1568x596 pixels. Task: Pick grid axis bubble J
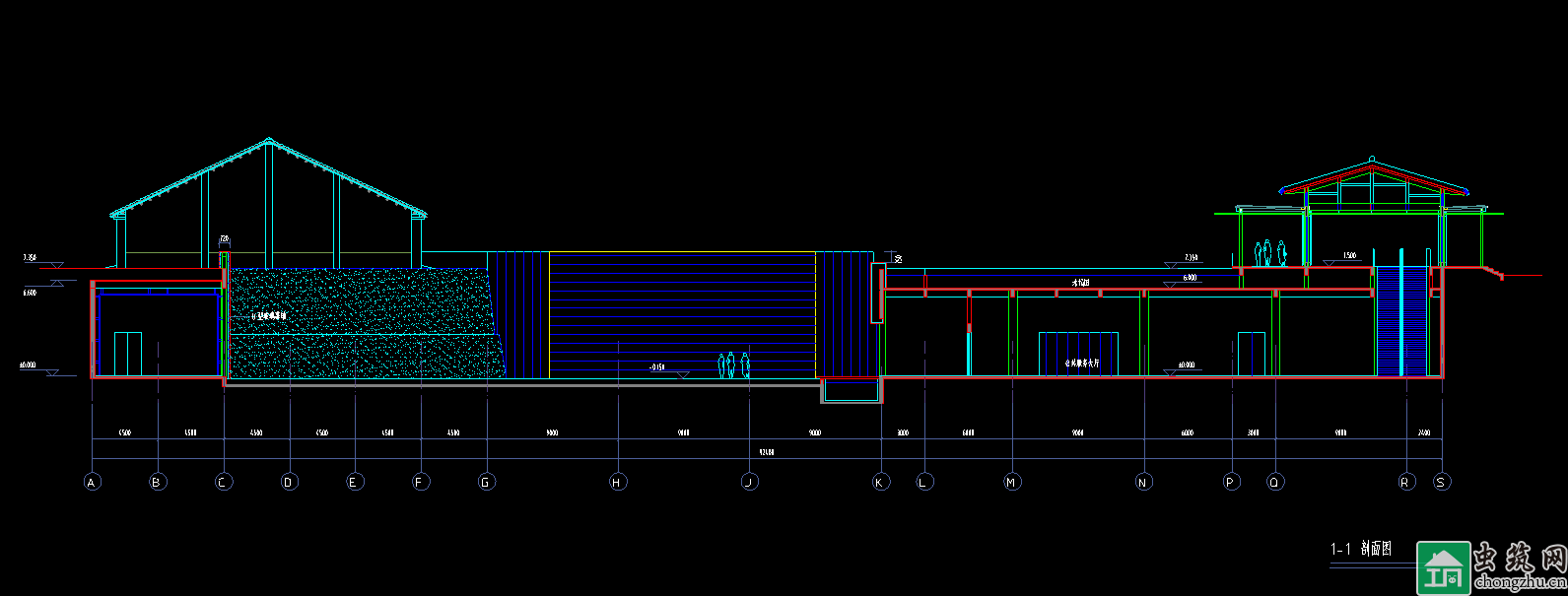pyautogui.click(x=750, y=482)
